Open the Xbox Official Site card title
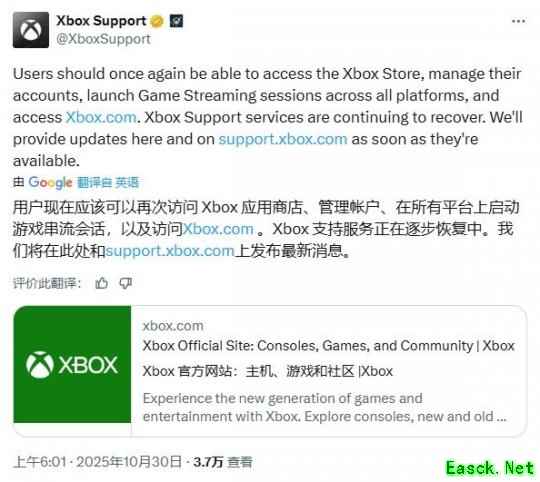 [329, 346]
